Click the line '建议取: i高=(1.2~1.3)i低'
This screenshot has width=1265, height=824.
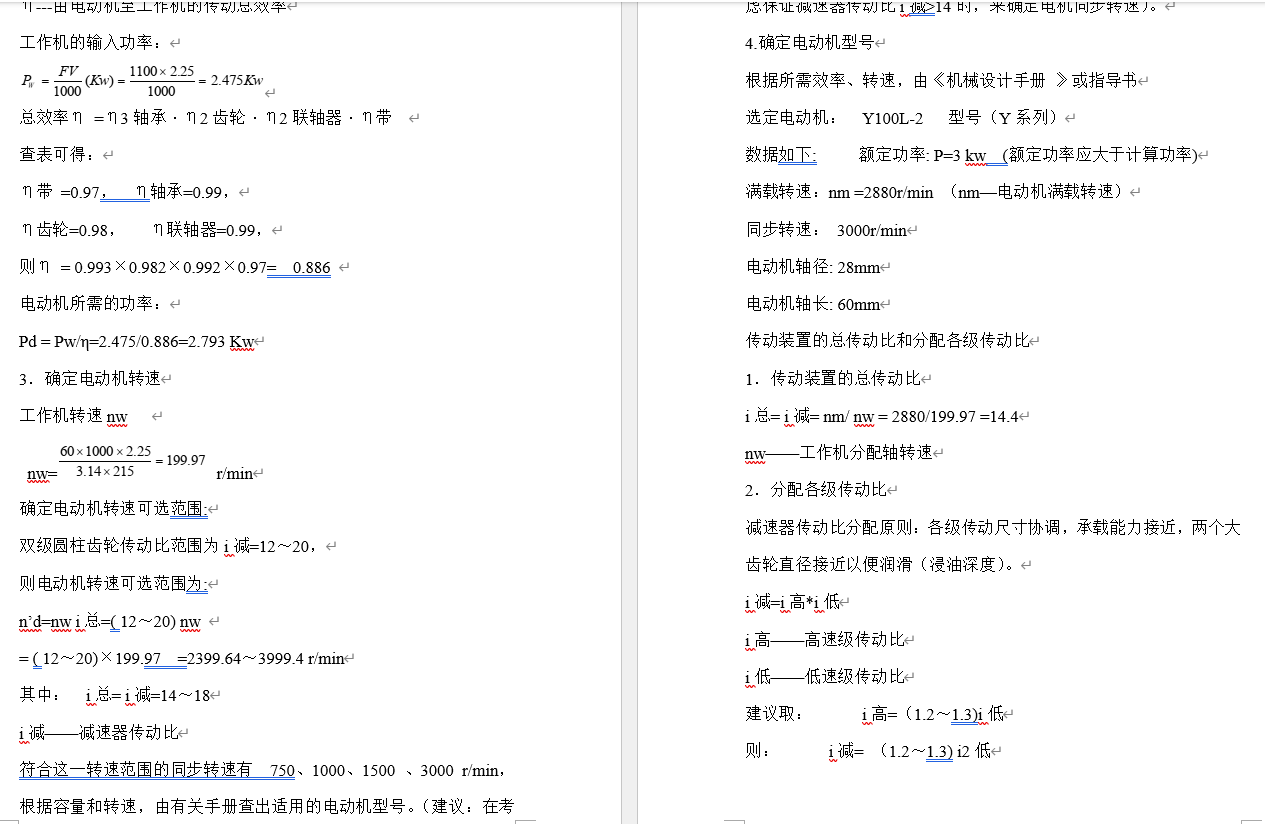click(874, 714)
